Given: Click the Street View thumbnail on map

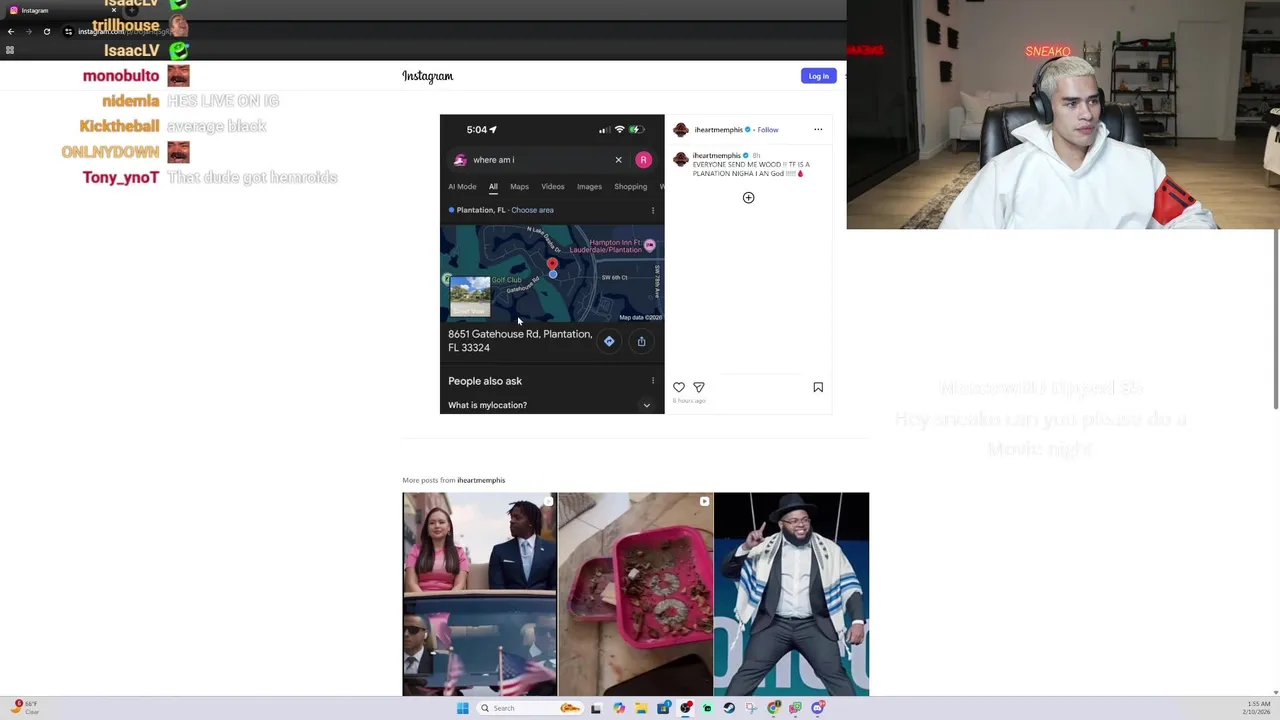Looking at the screenshot, I should tap(470, 296).
